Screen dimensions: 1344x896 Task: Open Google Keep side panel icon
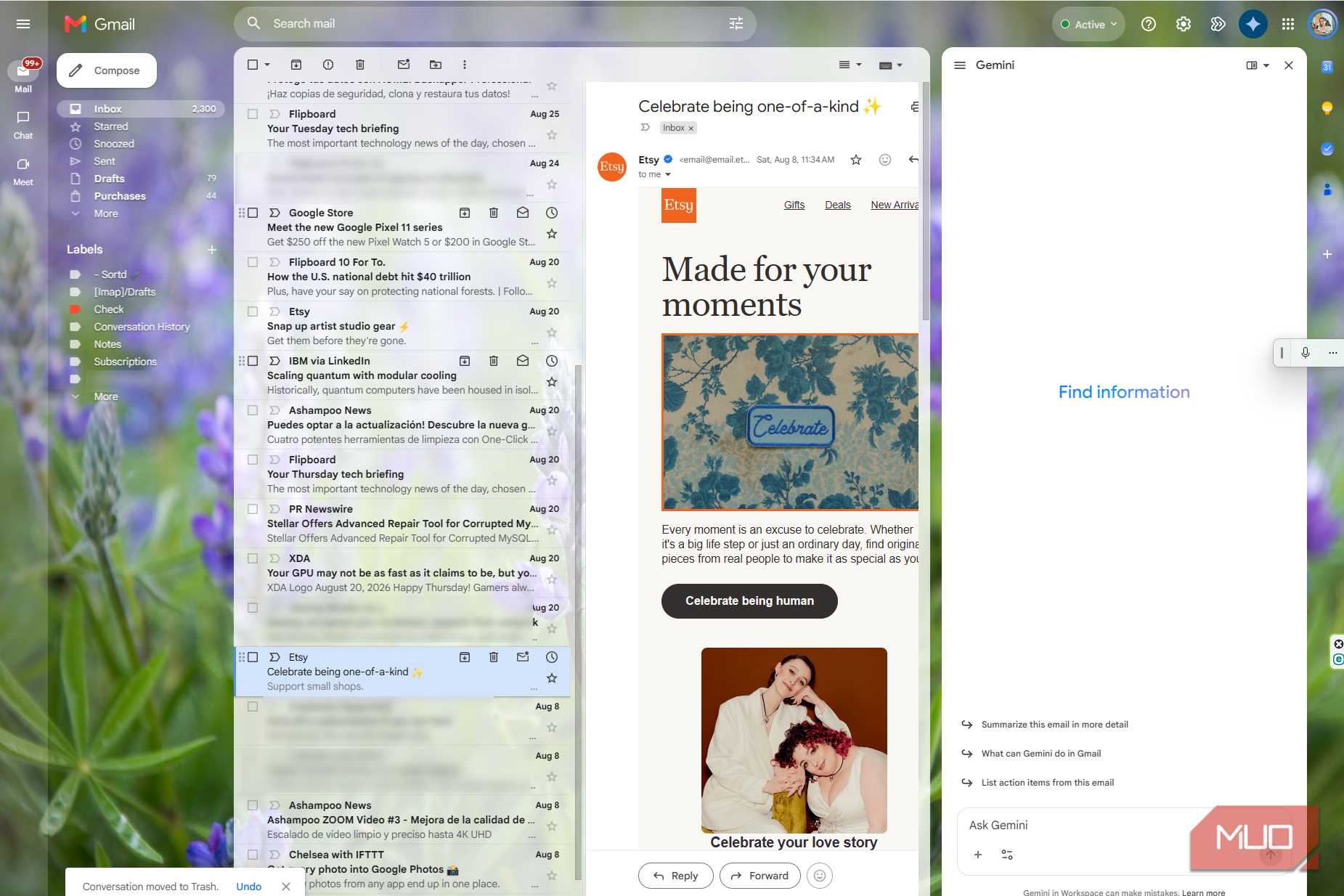click(x=1327, y=108)
